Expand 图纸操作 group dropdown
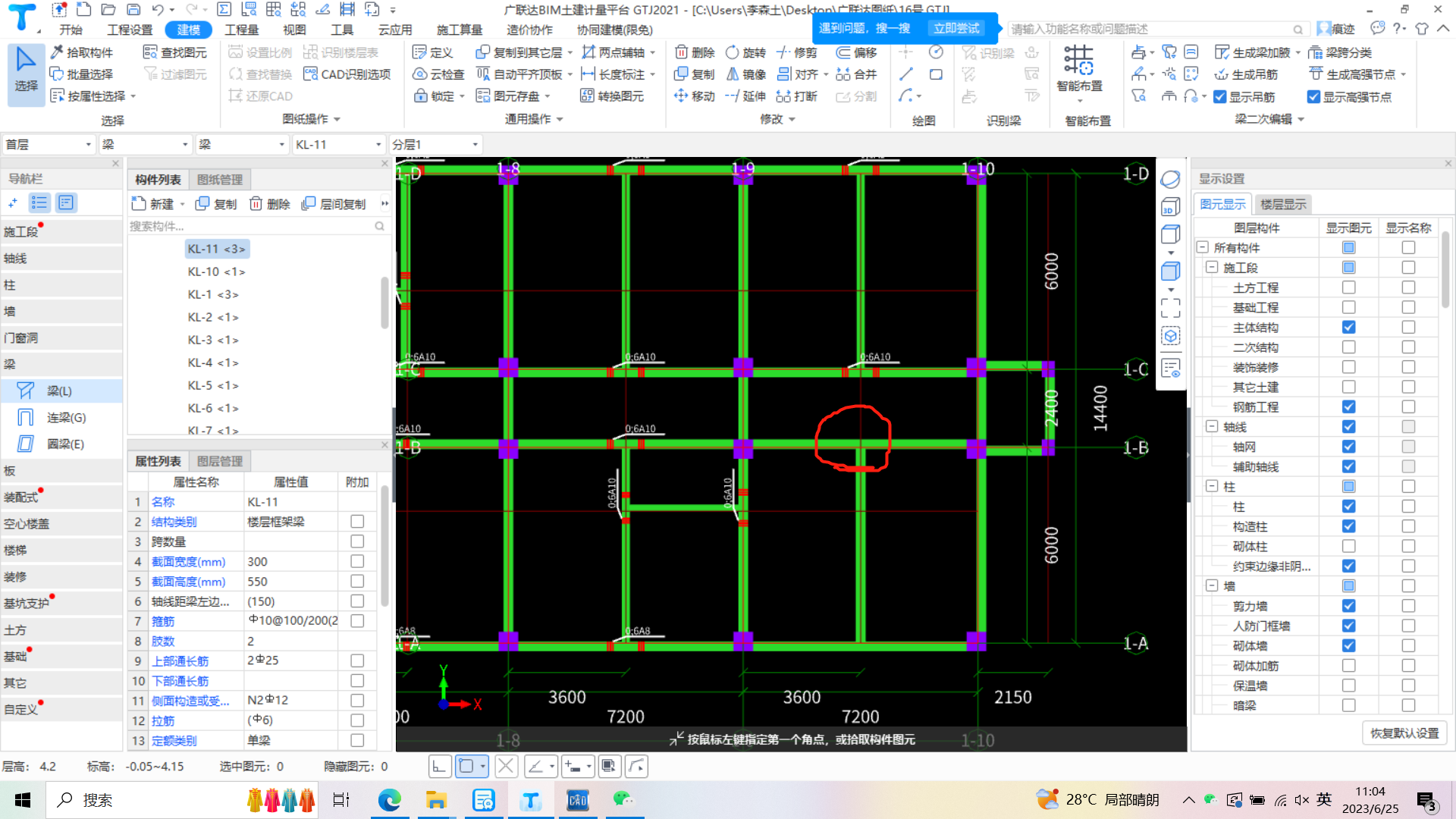Image resolution: width=1456 pixels, height=819 pixels. (x=312, y=119)
